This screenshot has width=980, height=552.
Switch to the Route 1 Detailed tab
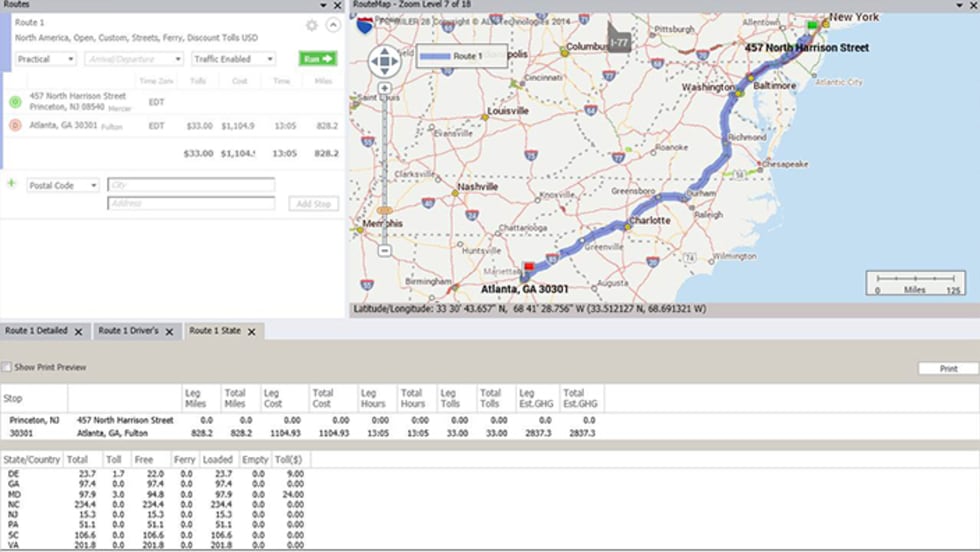click(40, 330)
